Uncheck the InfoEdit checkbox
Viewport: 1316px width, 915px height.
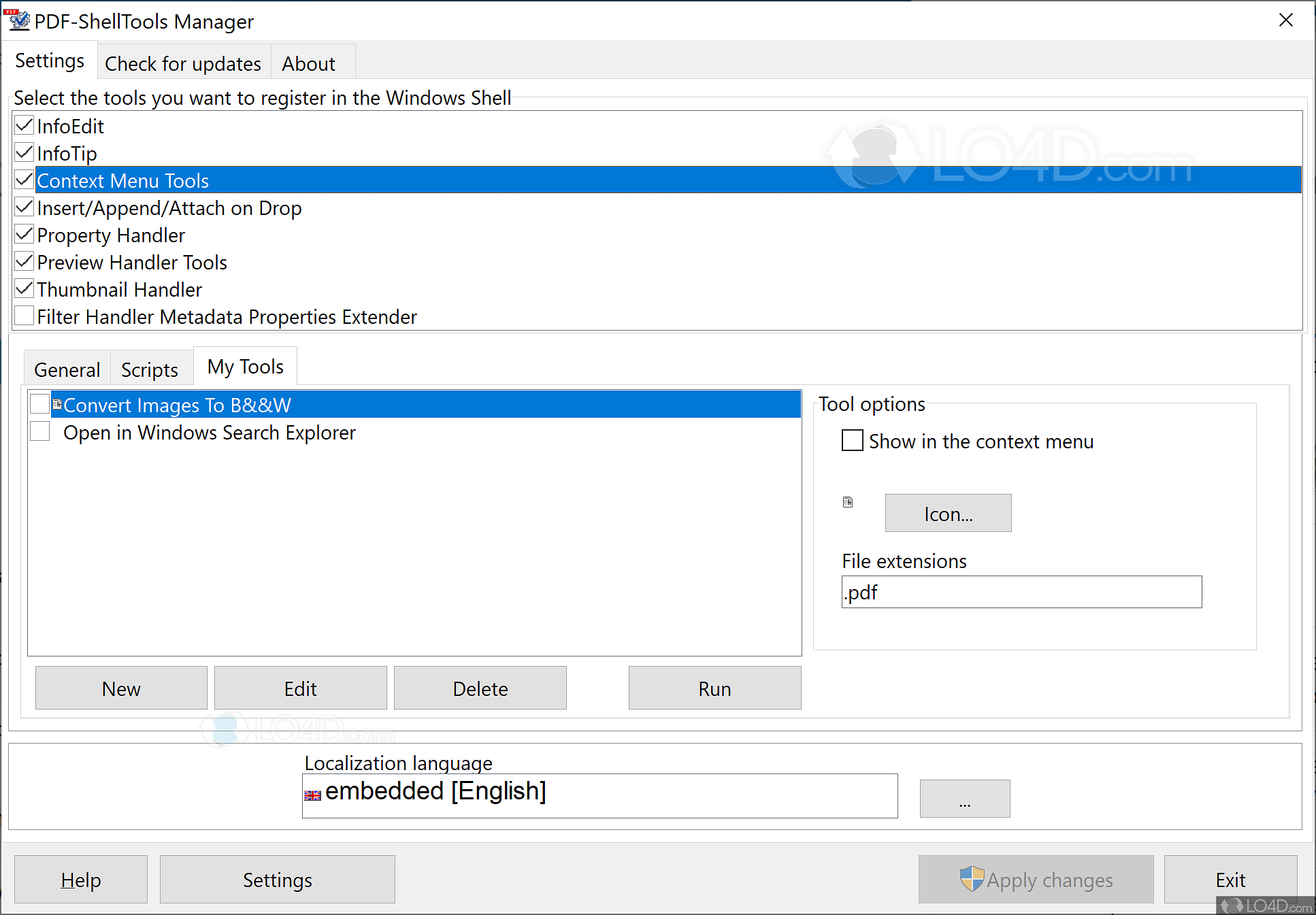(x=24, y=124)
